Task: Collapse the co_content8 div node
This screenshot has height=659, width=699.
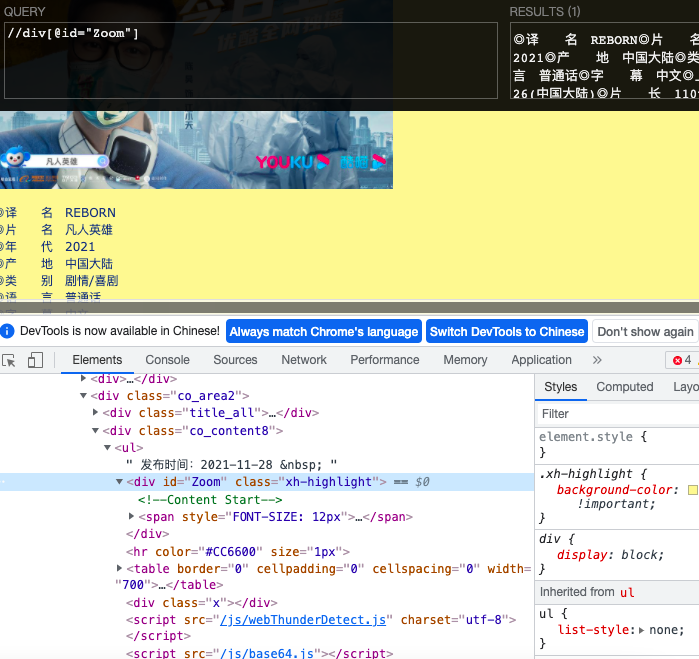Action: [x=95, y=430]
